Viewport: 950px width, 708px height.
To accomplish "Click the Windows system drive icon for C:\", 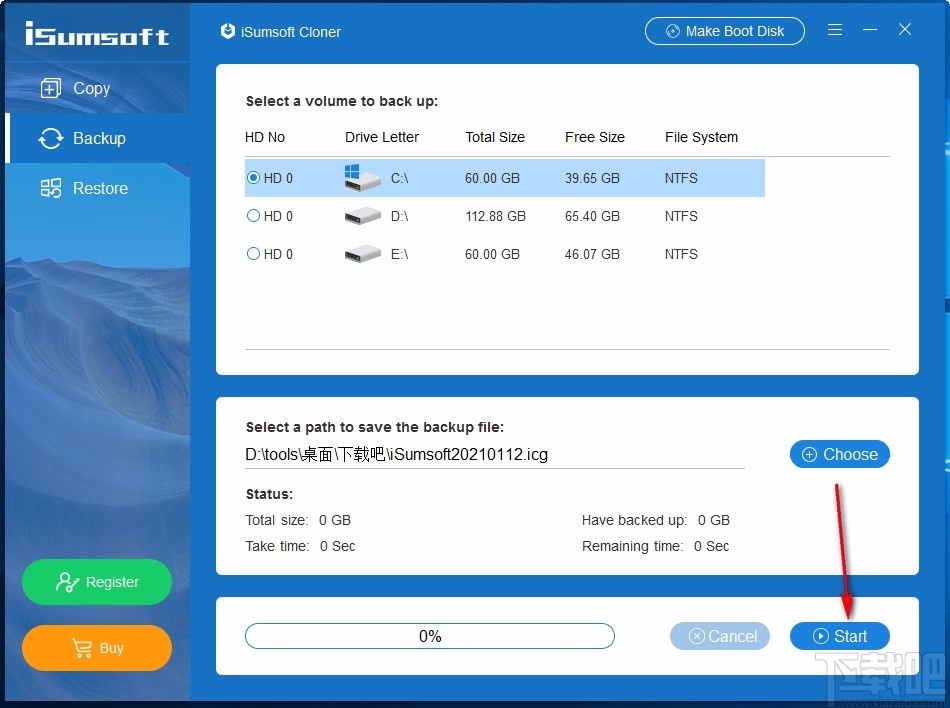I will click(x=362, y=177).
